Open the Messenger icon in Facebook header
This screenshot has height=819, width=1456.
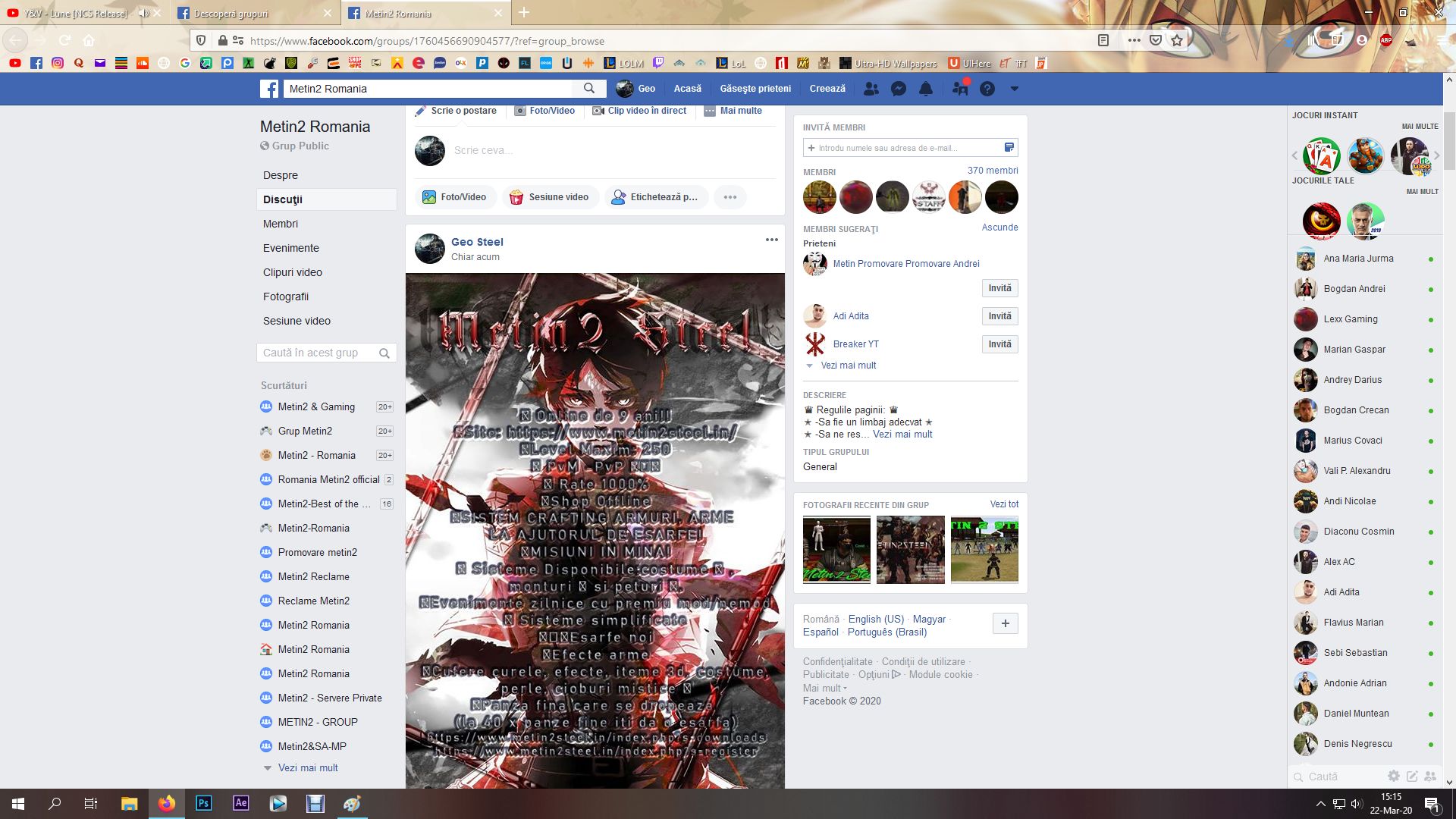point(899,89)
